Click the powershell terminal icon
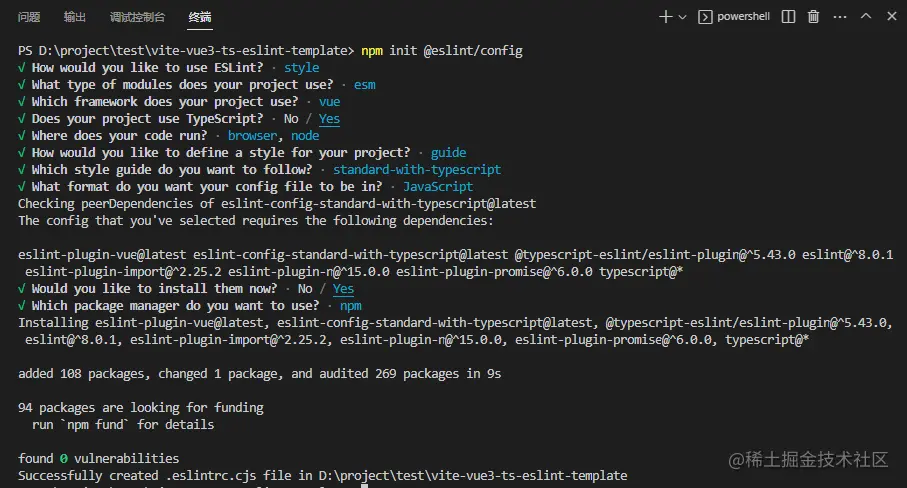 (705, 17)
